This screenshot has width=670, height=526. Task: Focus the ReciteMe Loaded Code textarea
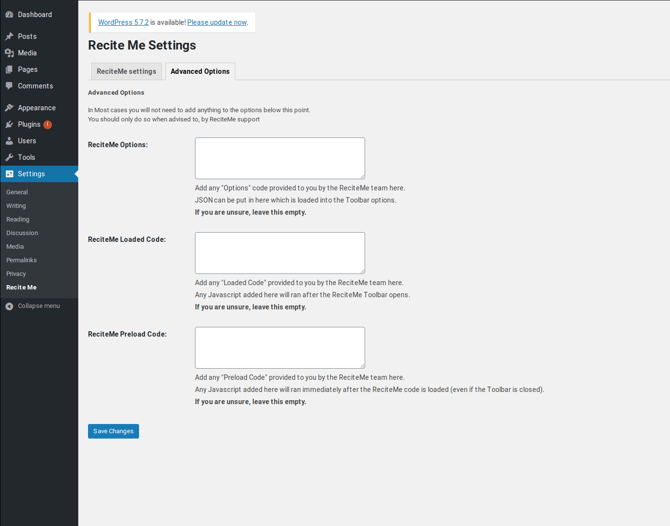coord(280,253)
